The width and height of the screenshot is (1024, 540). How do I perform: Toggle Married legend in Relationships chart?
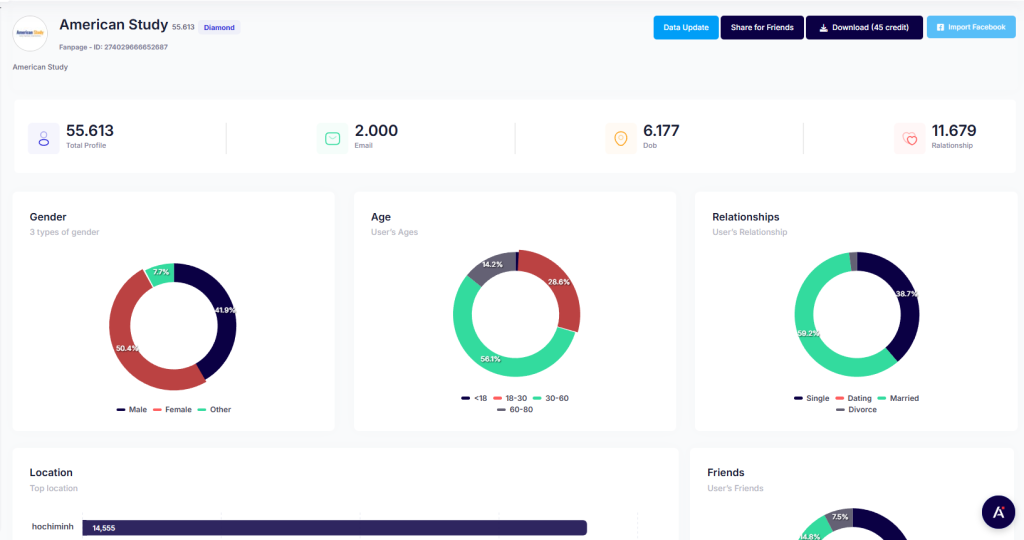(898, 398)
